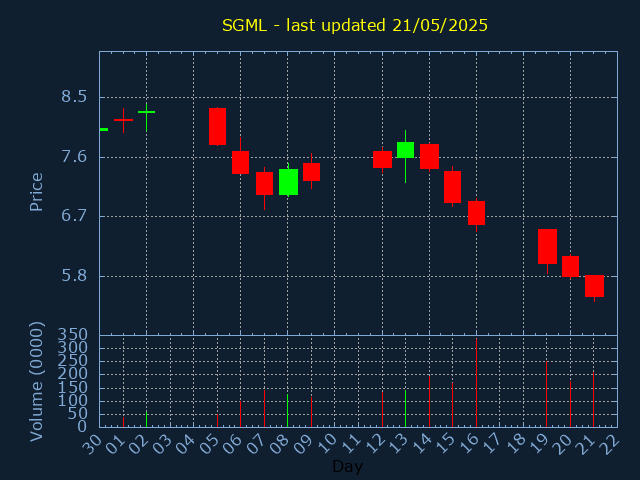
Task: Click the red volume bar for day 19
Action: (547, 394)
